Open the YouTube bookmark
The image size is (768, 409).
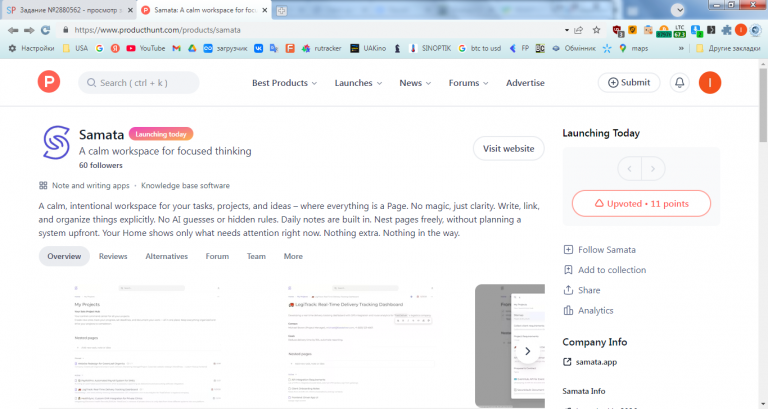(x=145, y=48)
